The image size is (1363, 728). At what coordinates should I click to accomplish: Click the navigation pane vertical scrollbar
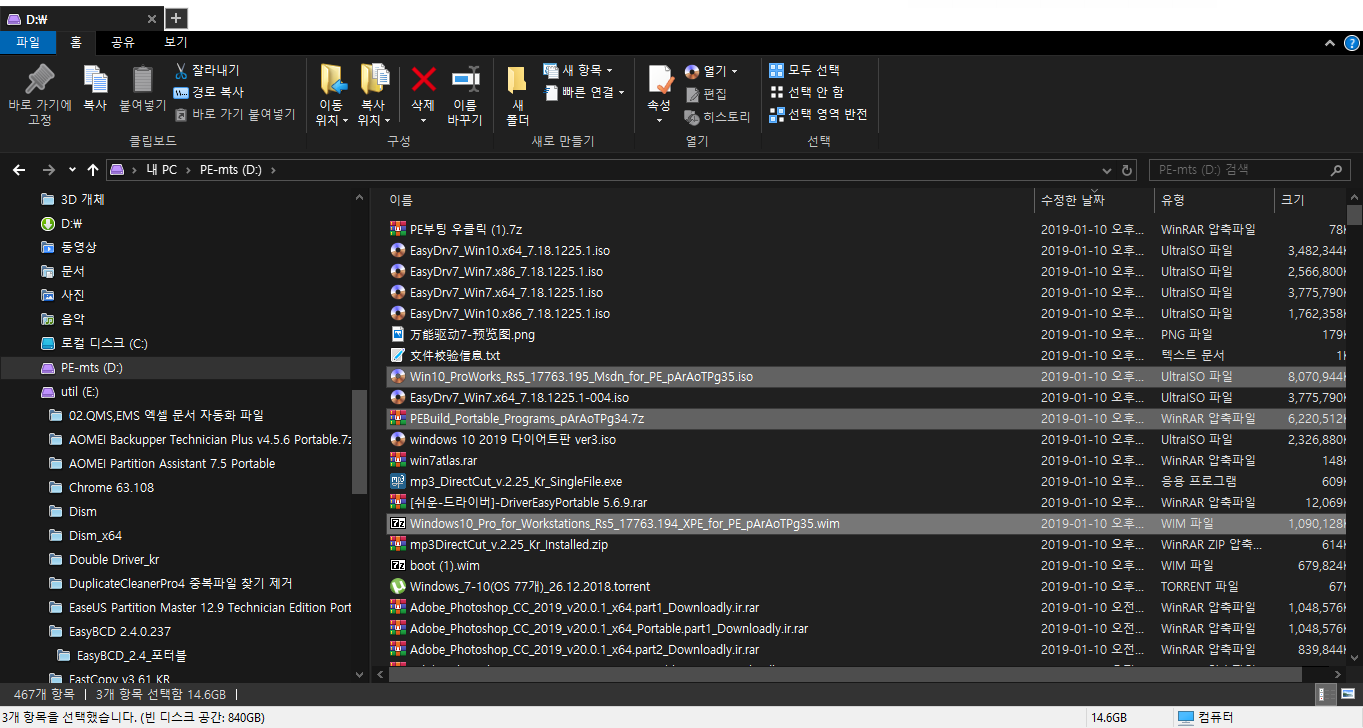coord(360,440)
